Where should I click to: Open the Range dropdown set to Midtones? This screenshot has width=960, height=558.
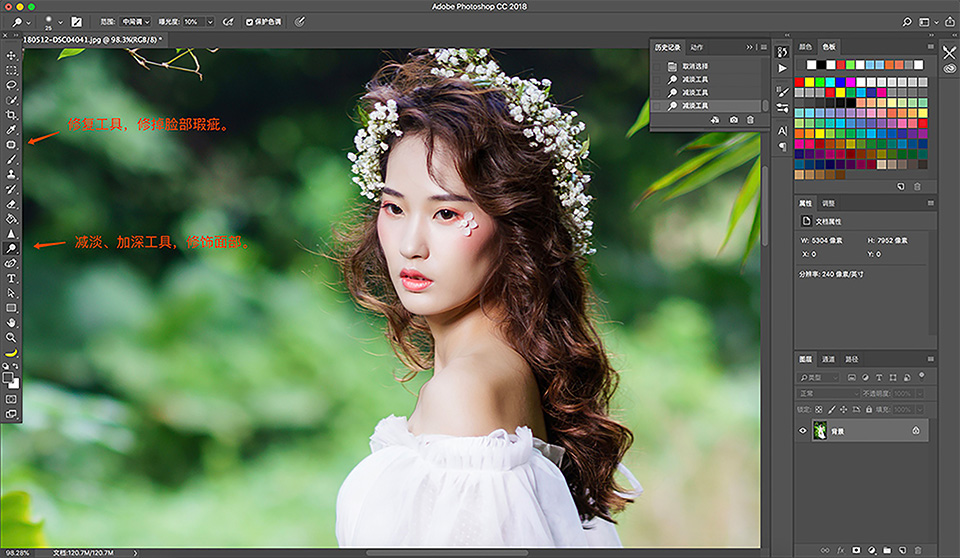135,22
